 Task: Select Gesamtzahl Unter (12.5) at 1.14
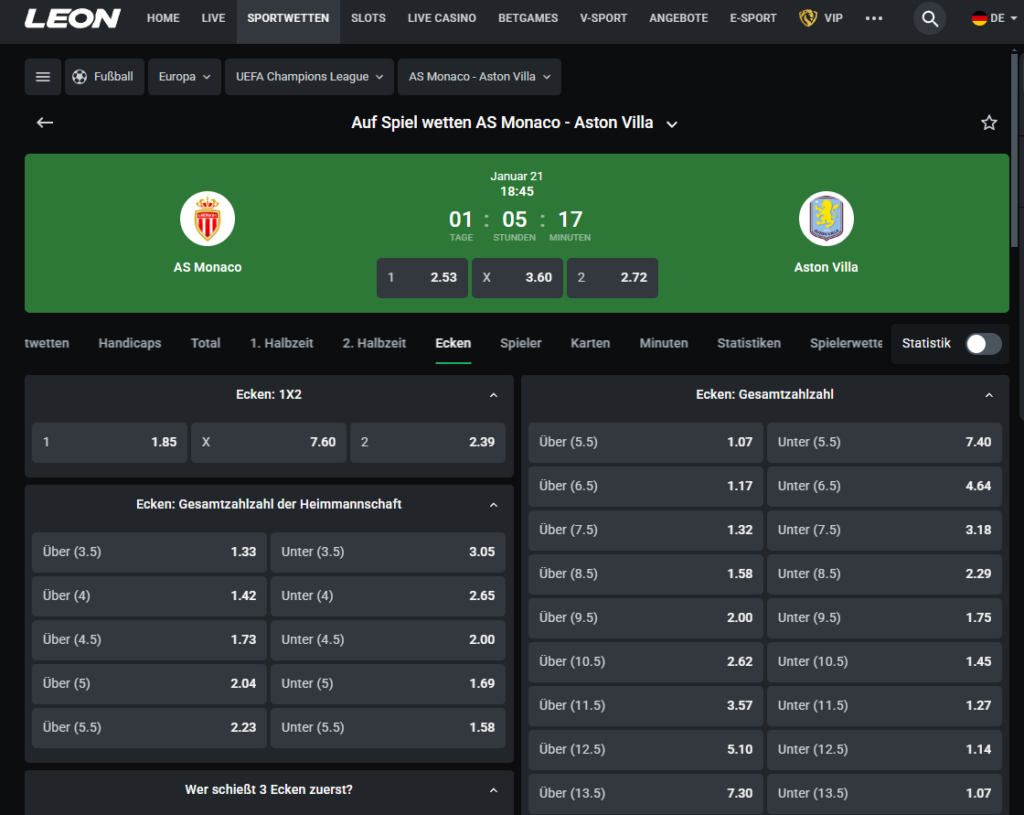click(x=884, y=750)
